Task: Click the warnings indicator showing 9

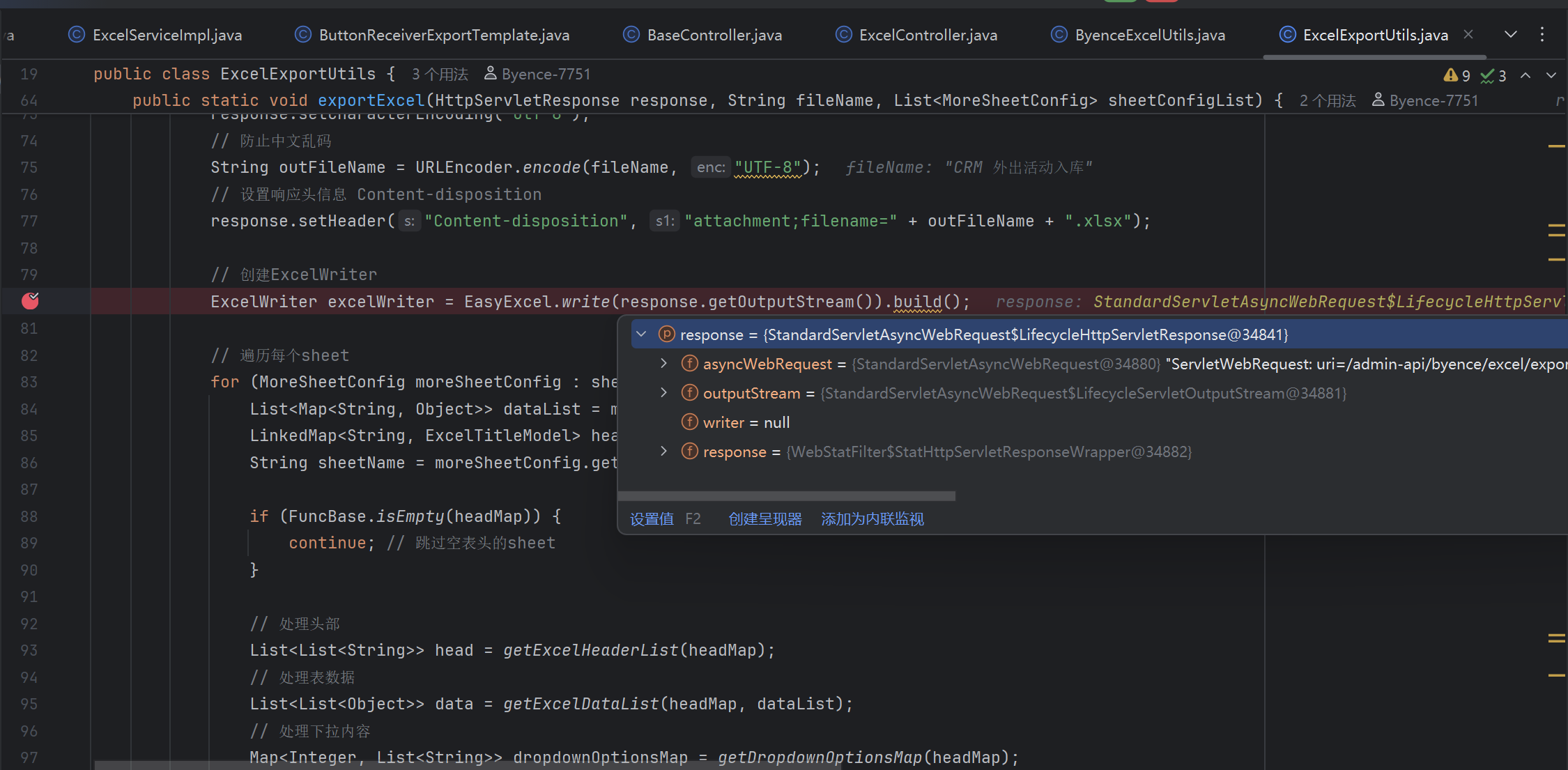Action: [1456, 75]
